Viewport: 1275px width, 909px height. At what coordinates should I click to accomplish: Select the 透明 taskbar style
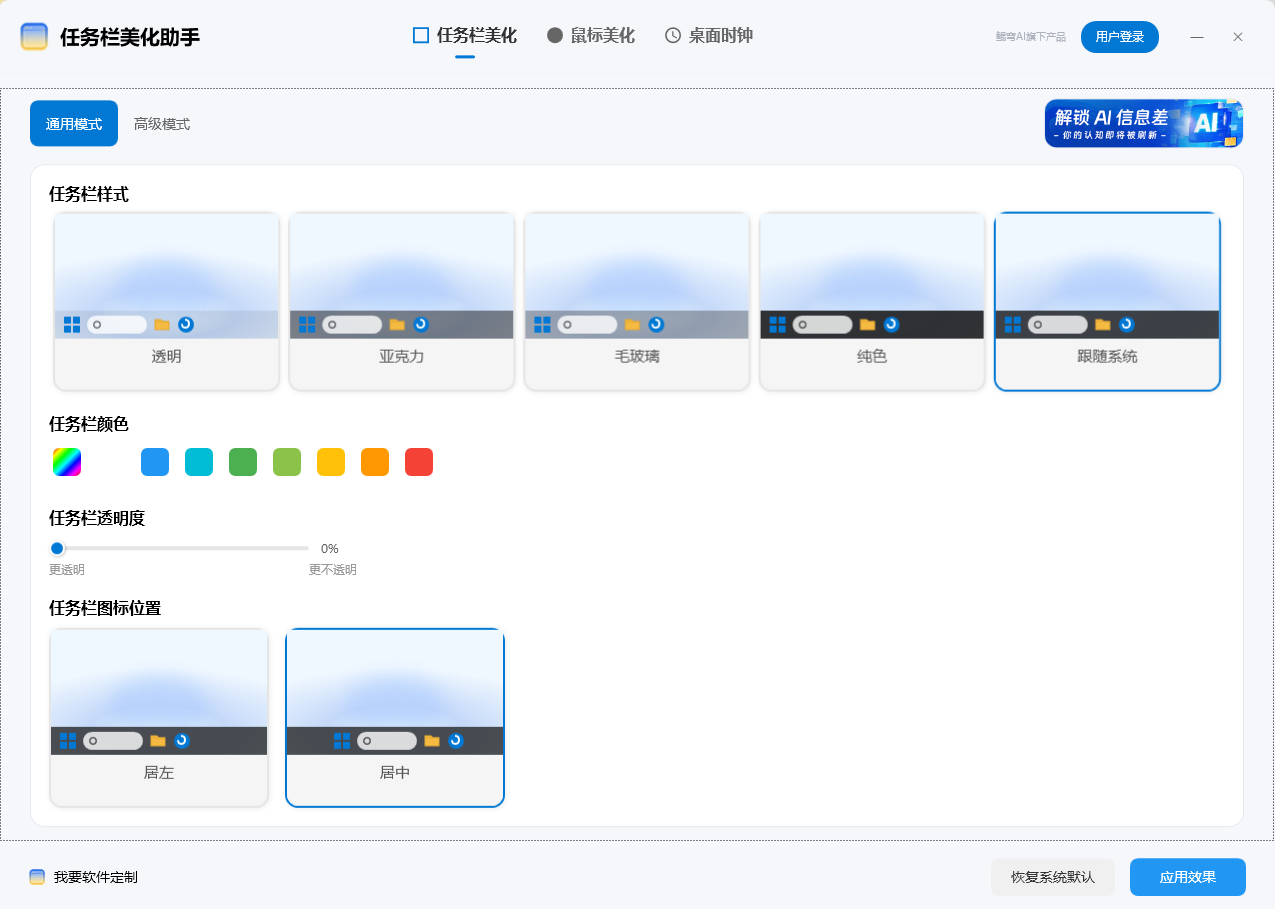[166, 300]
